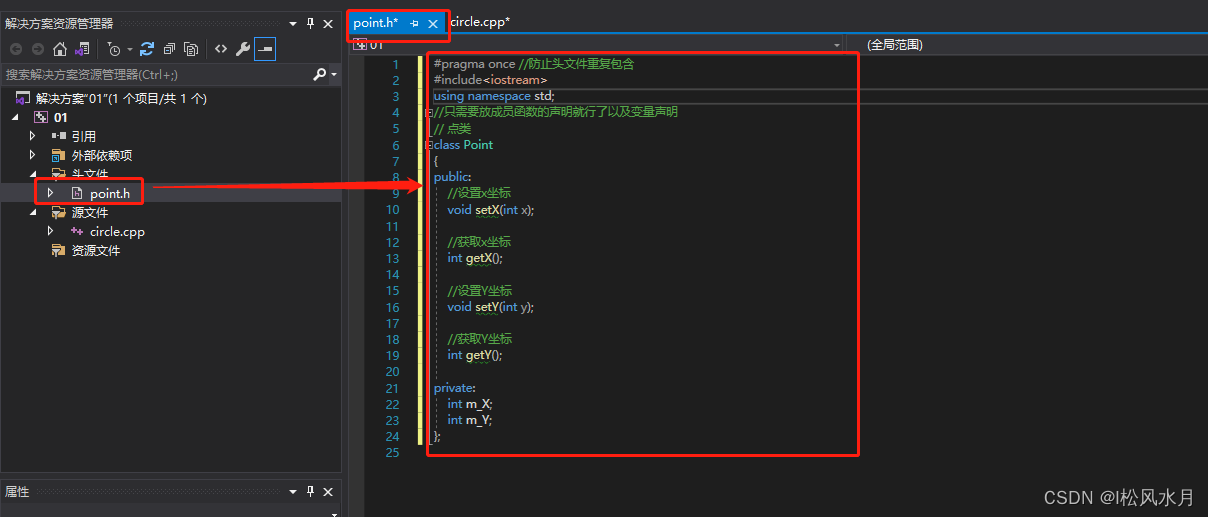Open the pending changes filter clock icon
Viewport: 1208px width, 517px height.
click(113, 49)
